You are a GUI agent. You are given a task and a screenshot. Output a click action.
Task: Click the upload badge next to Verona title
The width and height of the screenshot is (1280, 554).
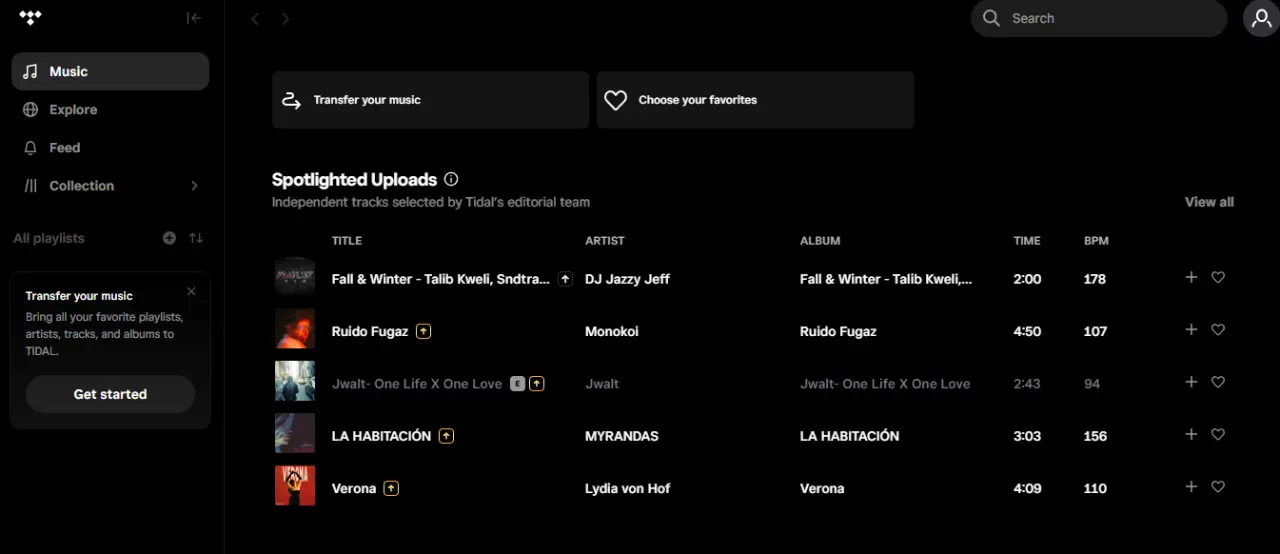(x=391, y=488)
